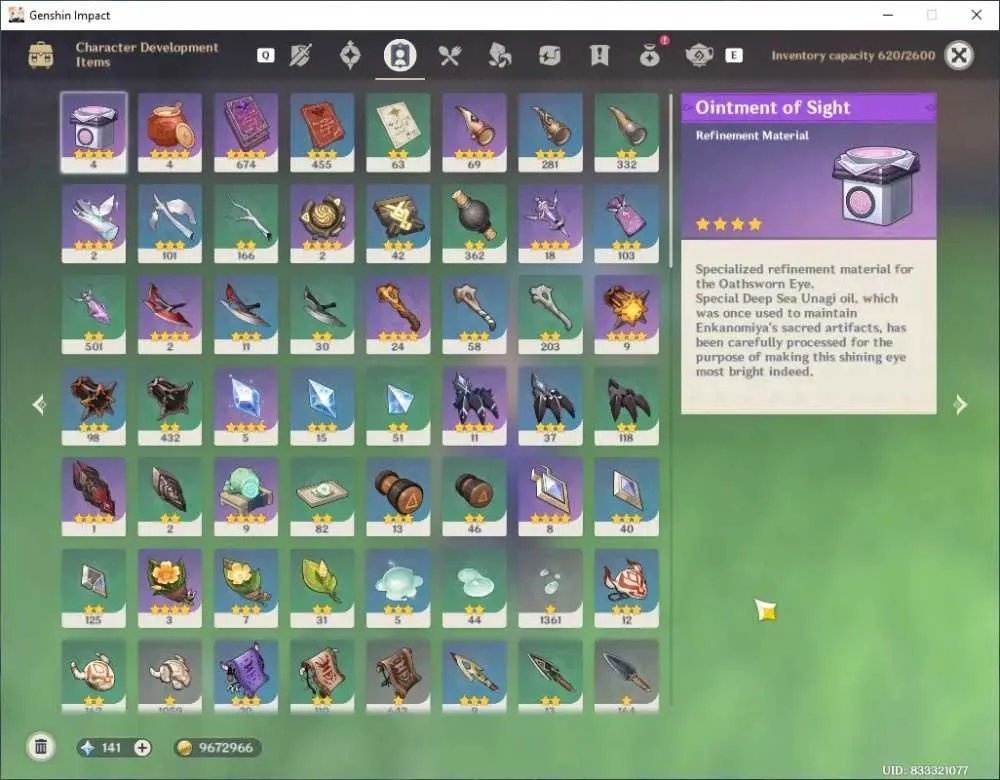Screen dimensions: 1000x780
Task: Open the Artifacts inventory tab
Action: click(x=350, y=55)
